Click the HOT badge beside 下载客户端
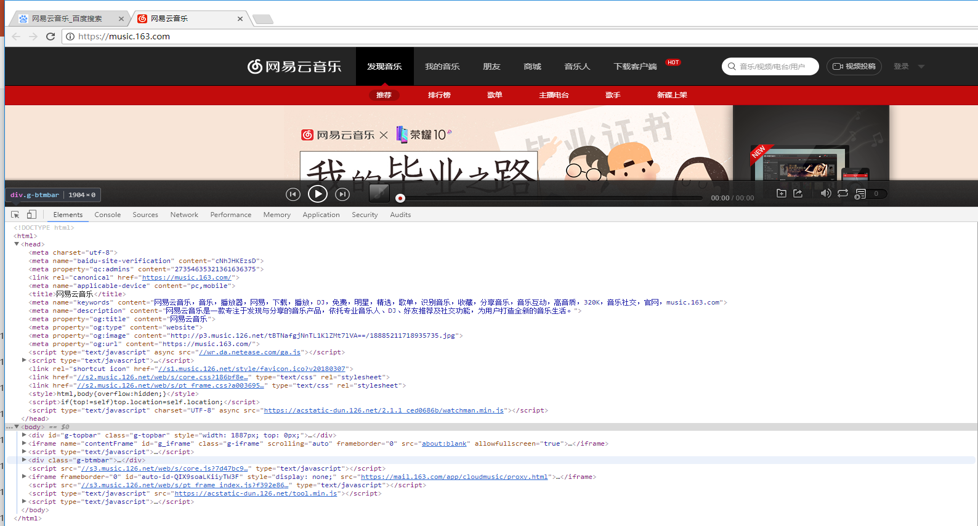978x526 pixels. point(672,62)
